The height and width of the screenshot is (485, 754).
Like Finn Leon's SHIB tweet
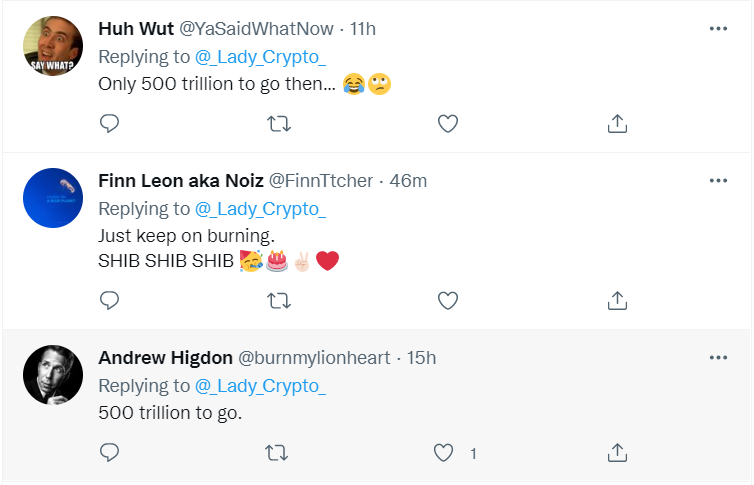(448, 300)
